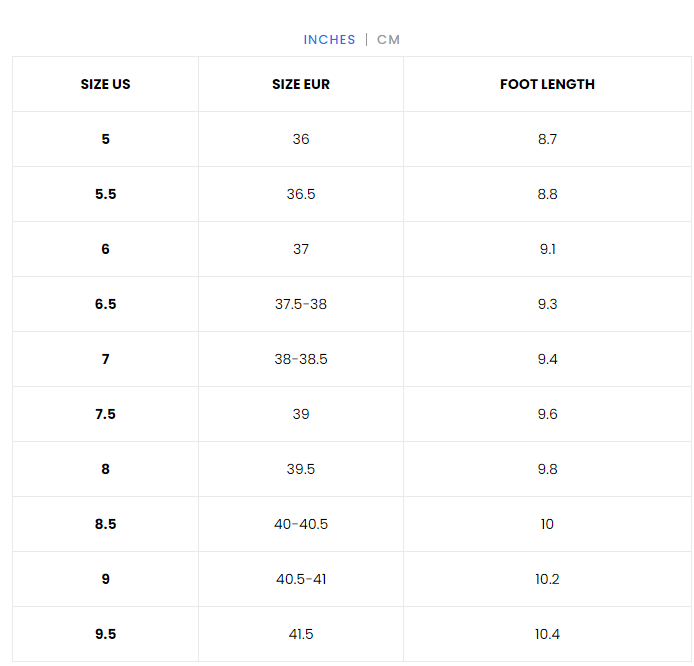
Task: Click the SIZE EUR column header
Action: point(301,85)
